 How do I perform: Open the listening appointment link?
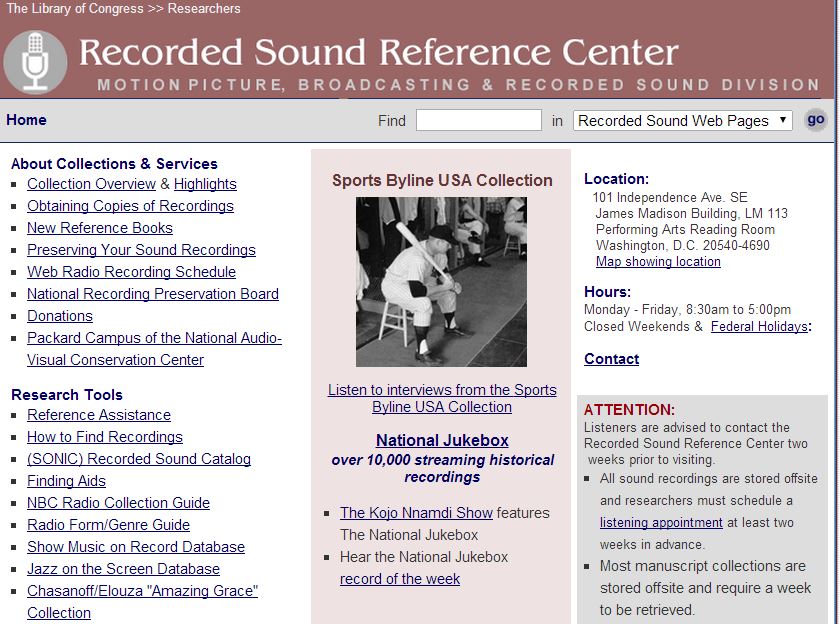[x=661, y=522]
